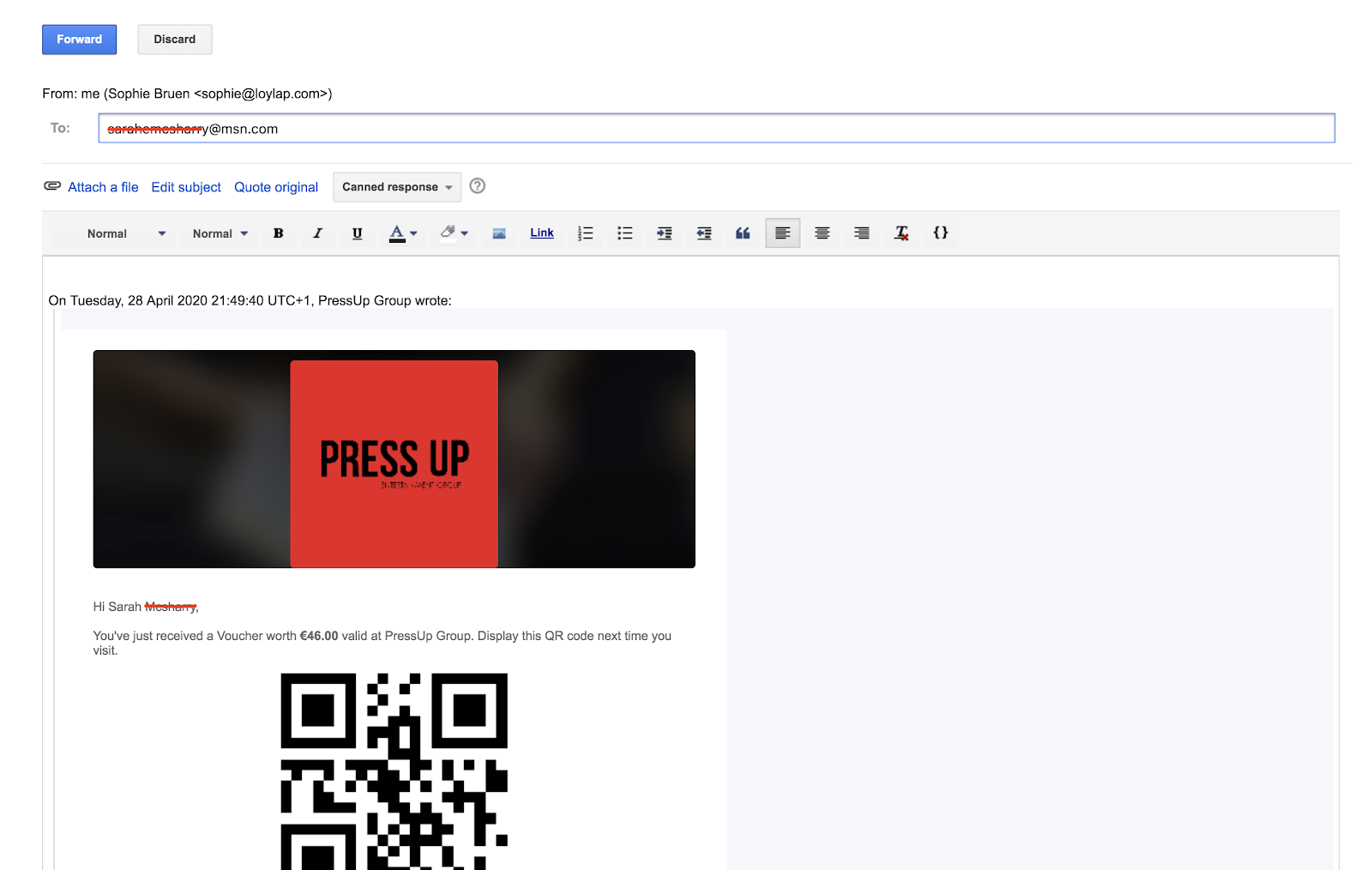The width and height of the screenshot is (1372, 870).
Task: Click the 'Hi Sarah' greeting text
Action: pos(117,607)
